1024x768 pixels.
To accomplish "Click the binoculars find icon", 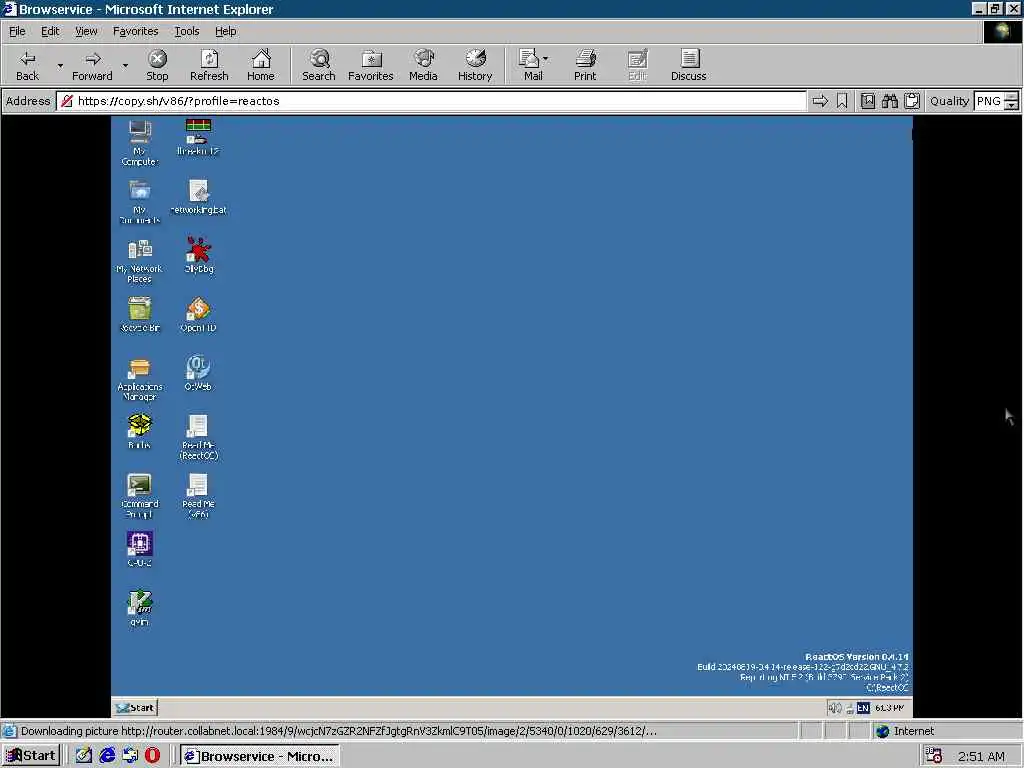I will (889, 101).
